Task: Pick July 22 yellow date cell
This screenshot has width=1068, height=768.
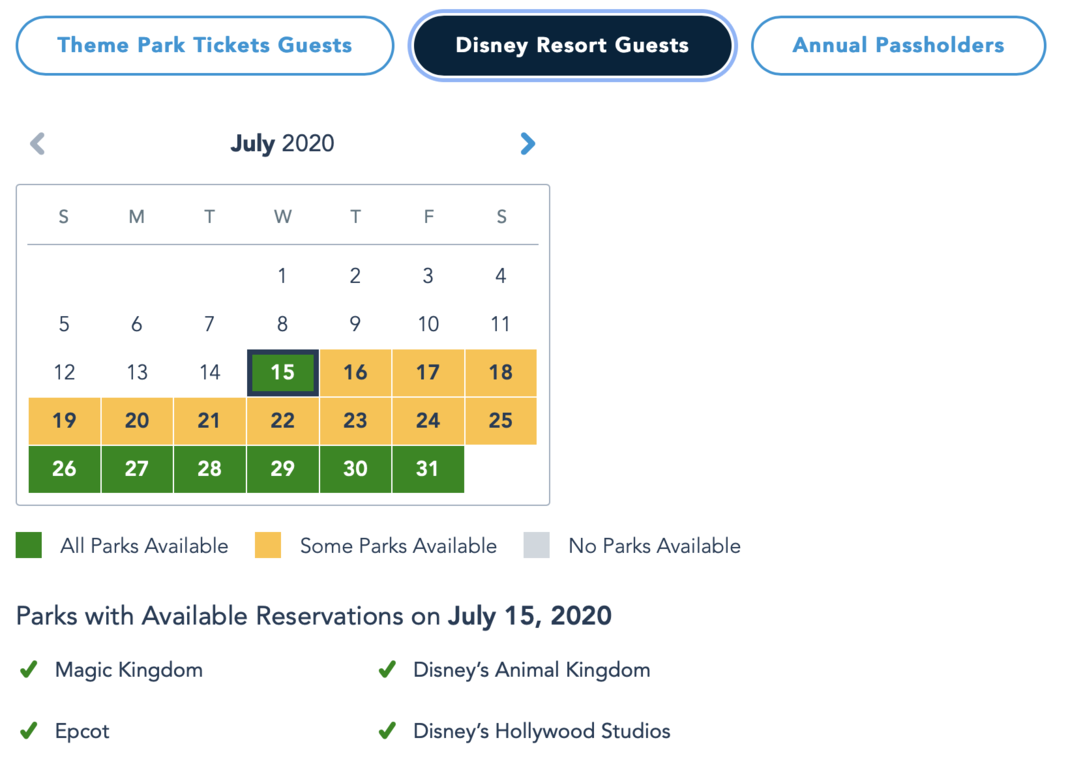Action: pyautogui.click(x=283, y=421)
